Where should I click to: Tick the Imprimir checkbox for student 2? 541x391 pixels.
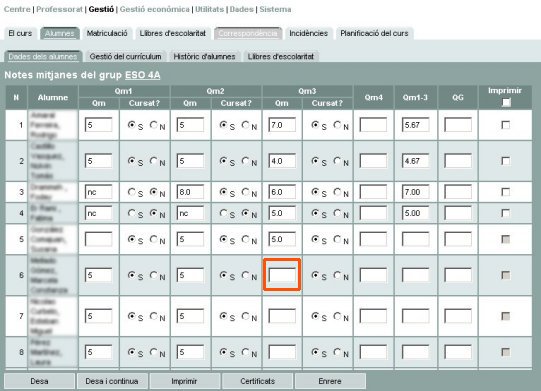click(505, 161)
